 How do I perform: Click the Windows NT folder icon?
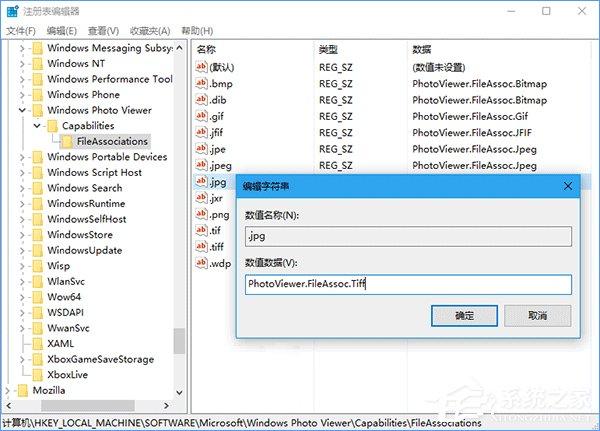[38, 64]
